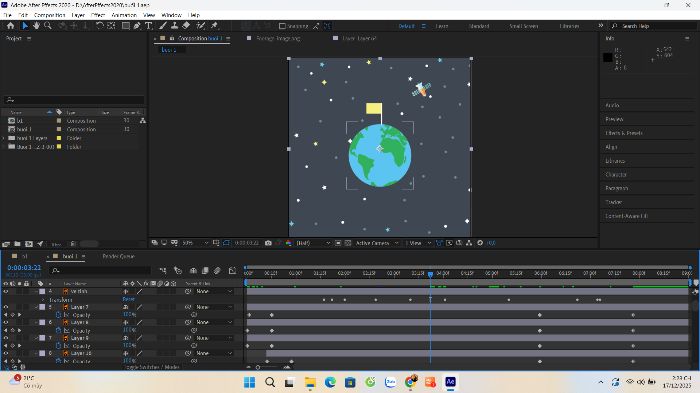The width and height of the screenshot is (700, 393).
Task: Open the parent None dropdown for Layer 10
Action: pyautogui.click(x=214, y=353)
